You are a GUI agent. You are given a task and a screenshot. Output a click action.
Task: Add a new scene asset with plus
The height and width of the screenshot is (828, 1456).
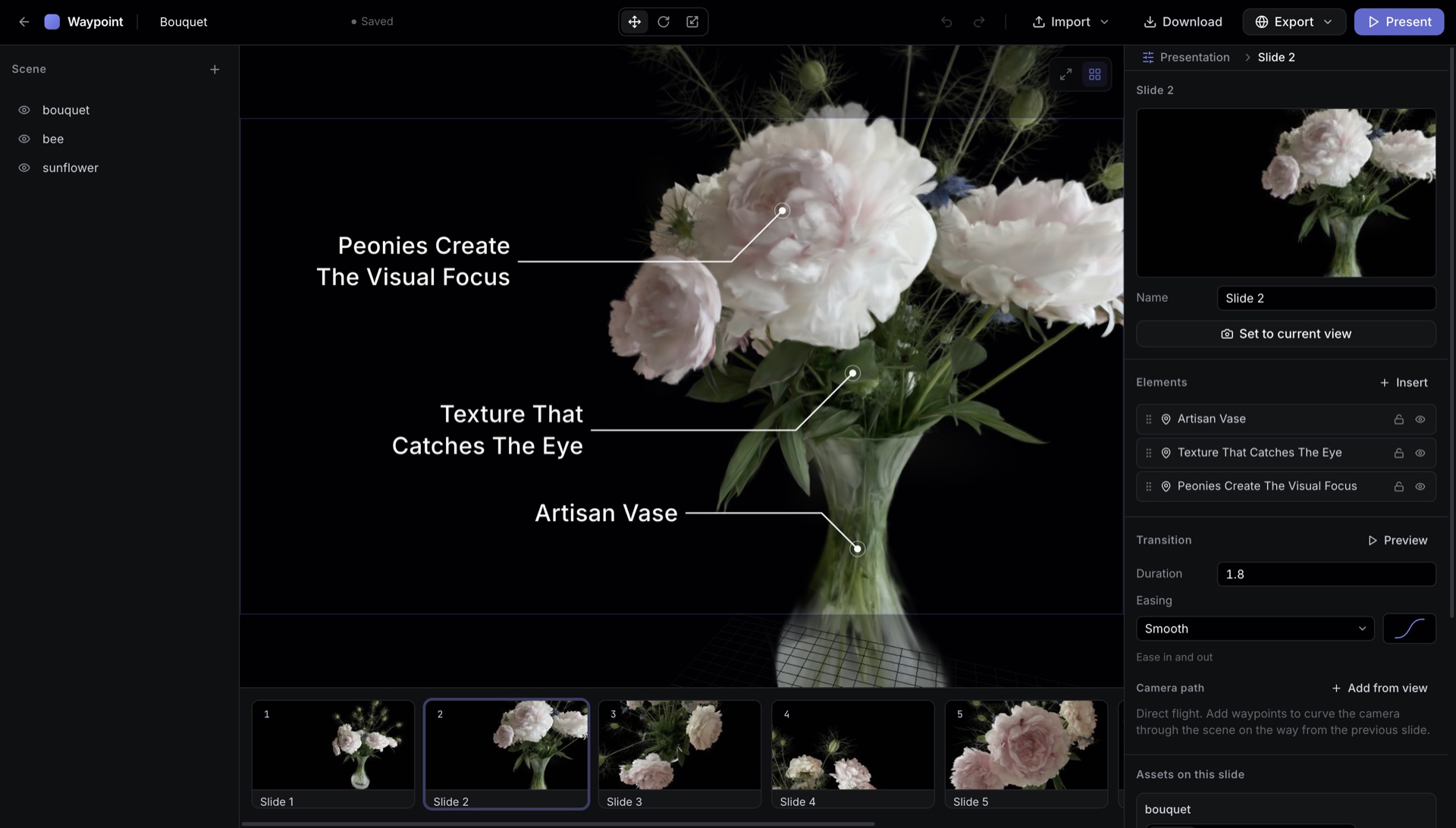(215, 69)
